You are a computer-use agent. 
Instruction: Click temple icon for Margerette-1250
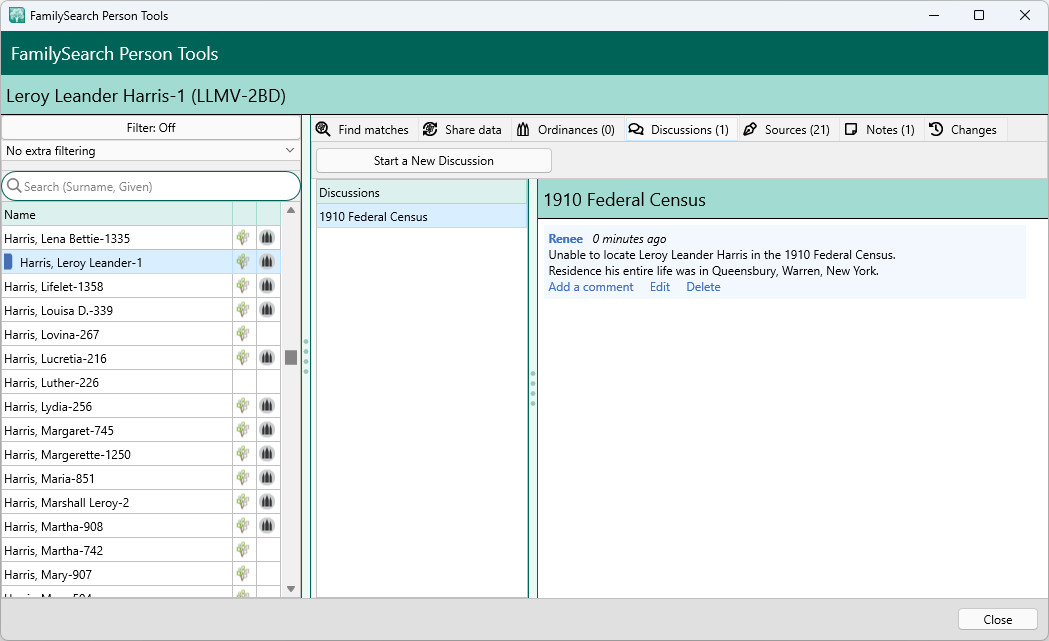[267, 454]
